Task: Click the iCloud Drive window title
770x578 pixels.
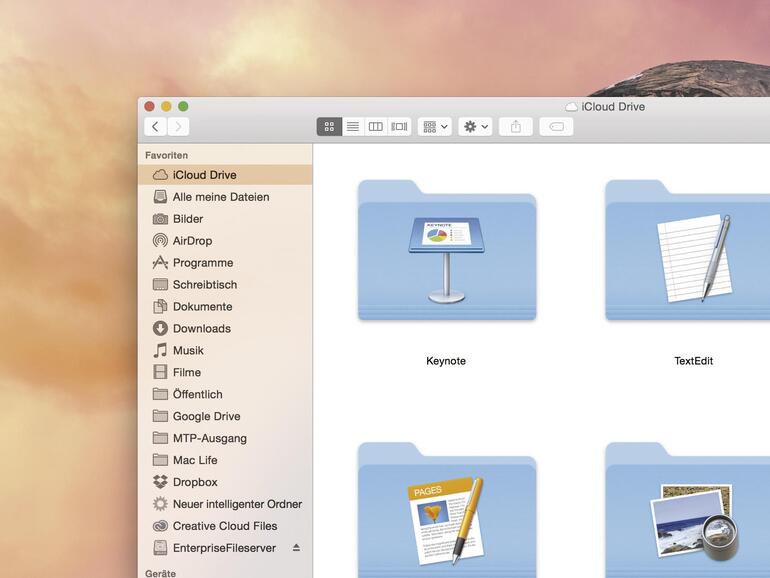Action: tap(613, 107)
